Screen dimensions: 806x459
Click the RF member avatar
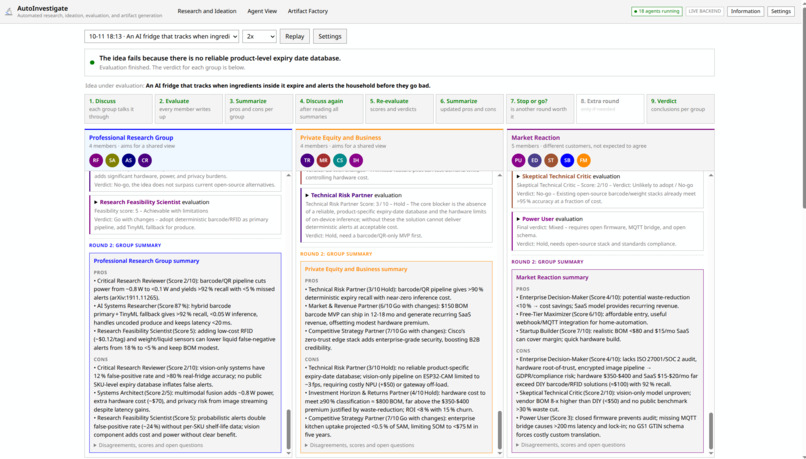96,160
